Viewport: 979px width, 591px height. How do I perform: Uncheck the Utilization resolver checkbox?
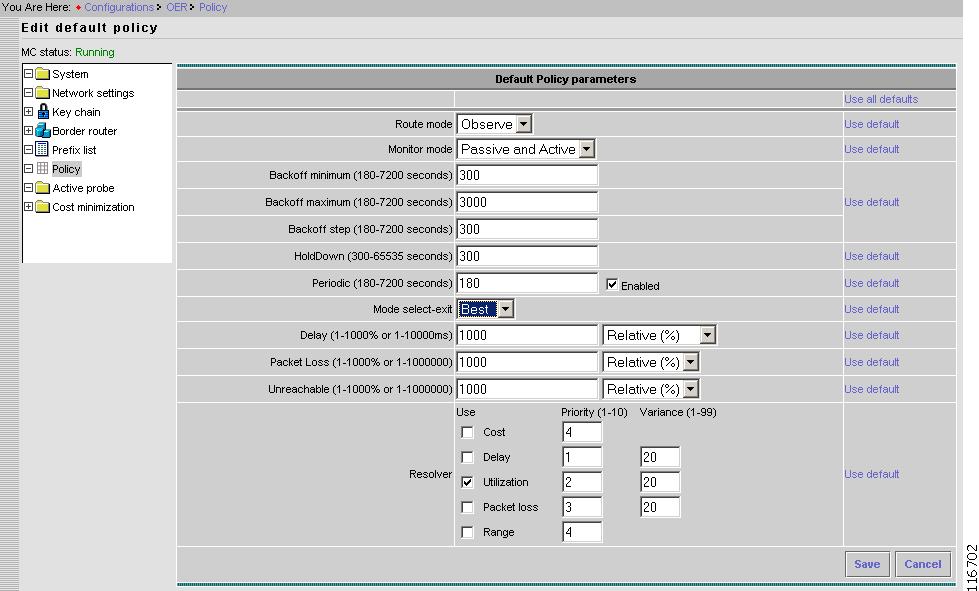[467, 482]
